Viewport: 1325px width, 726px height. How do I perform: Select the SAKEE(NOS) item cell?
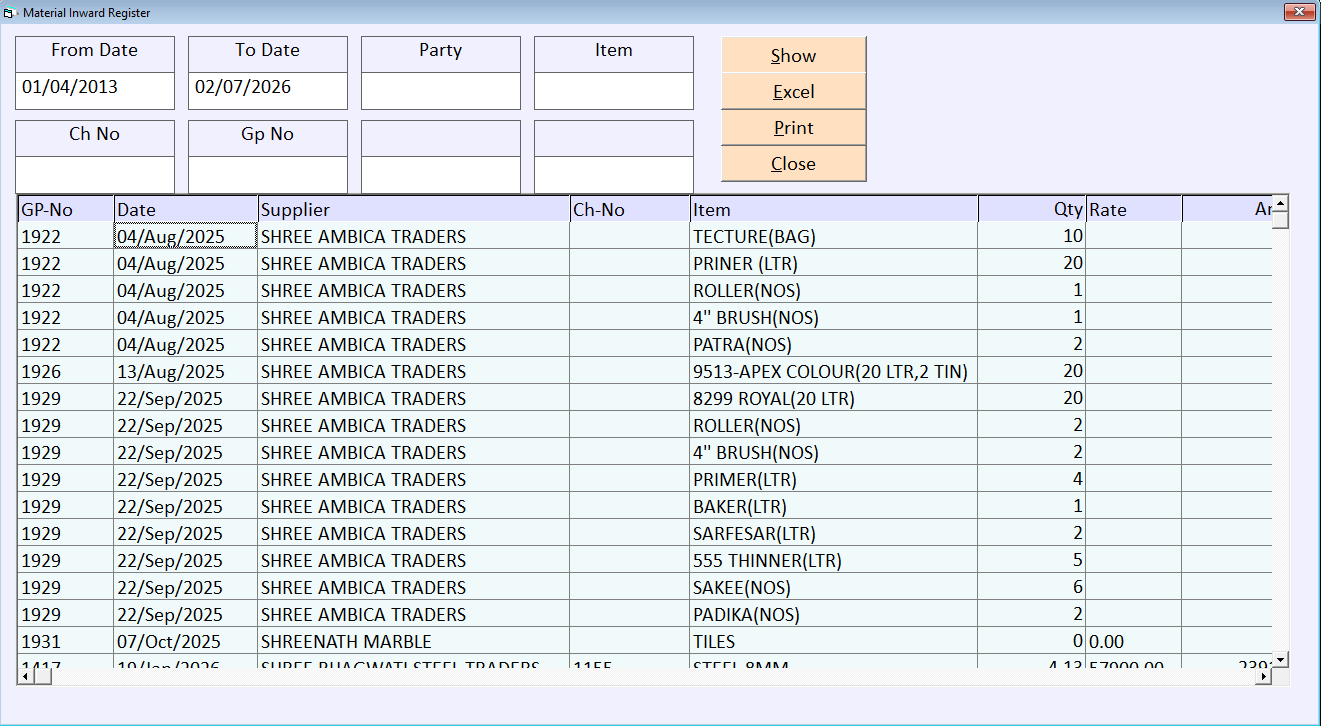click(834, 587)
